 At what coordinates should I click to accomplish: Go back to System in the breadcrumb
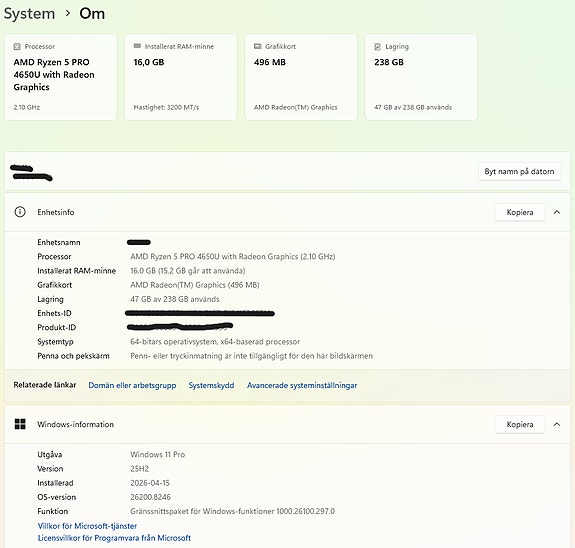[29, 14]
